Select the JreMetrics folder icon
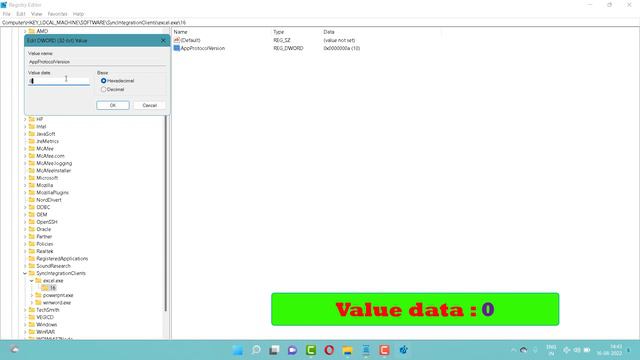This screenshot has height=360, width=640. [32, 141]
